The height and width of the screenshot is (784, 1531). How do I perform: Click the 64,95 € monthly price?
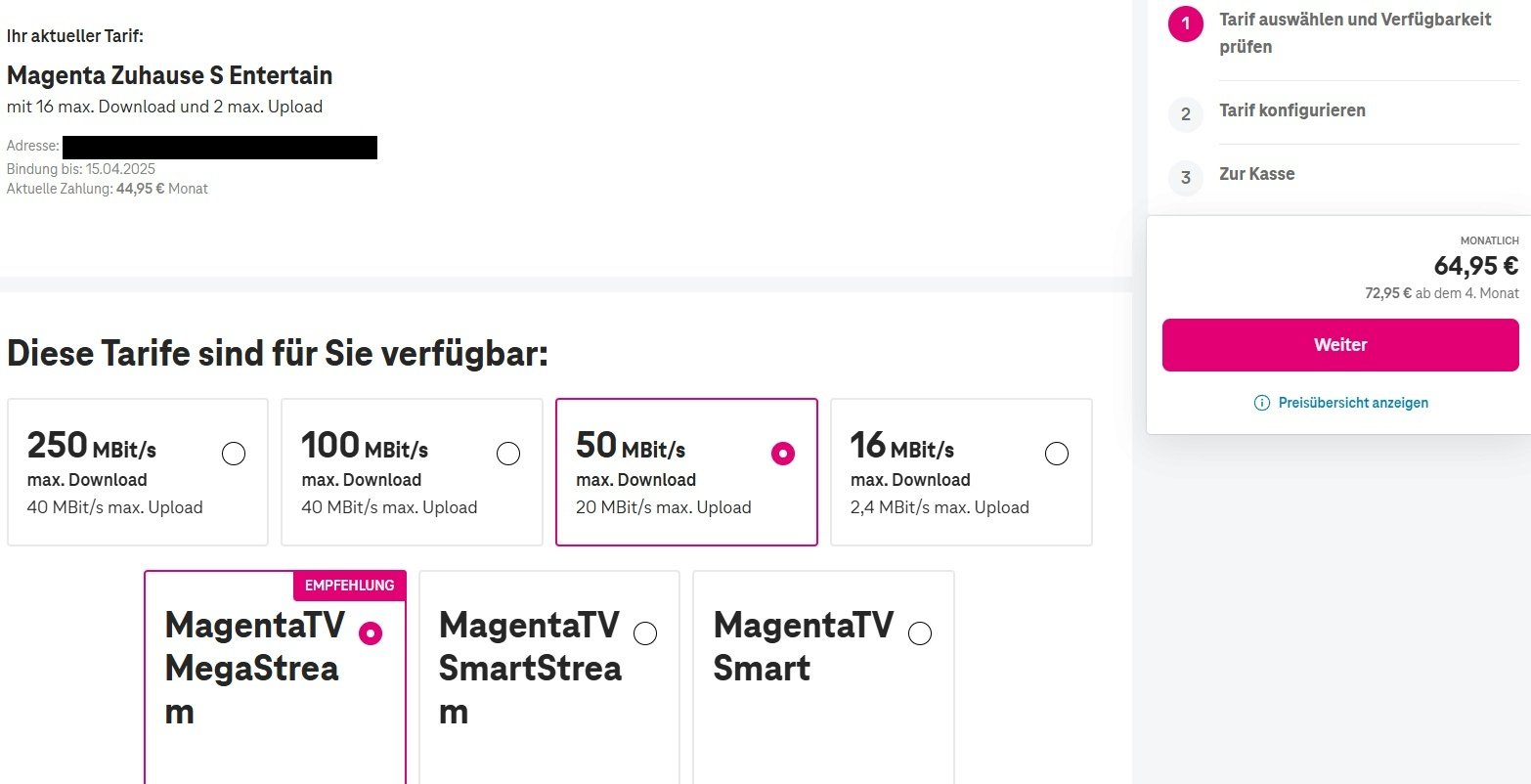click(x=1475, y=266)
